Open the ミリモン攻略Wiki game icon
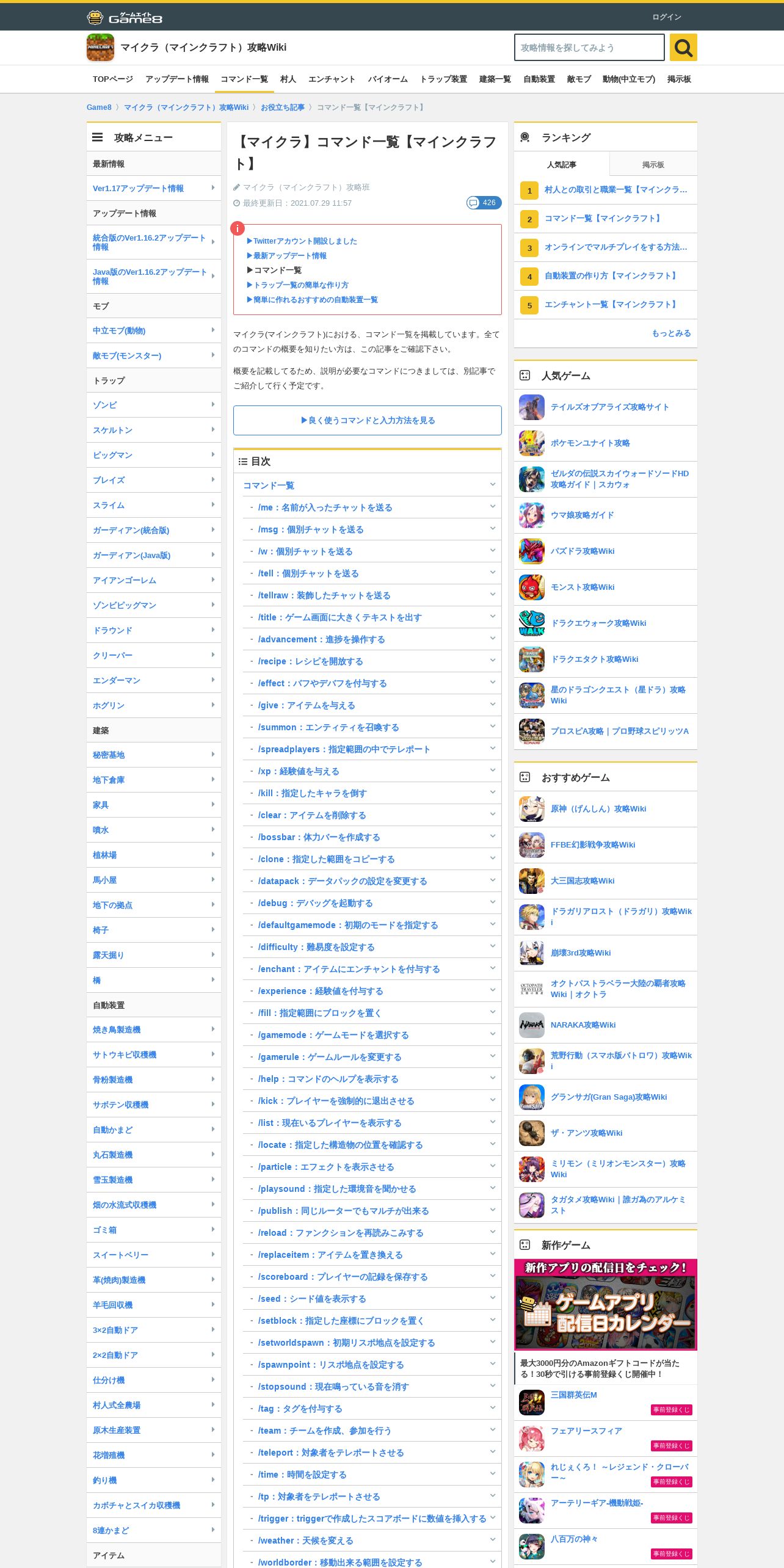Screen dimensions: 784x1568 (532, 1169)
